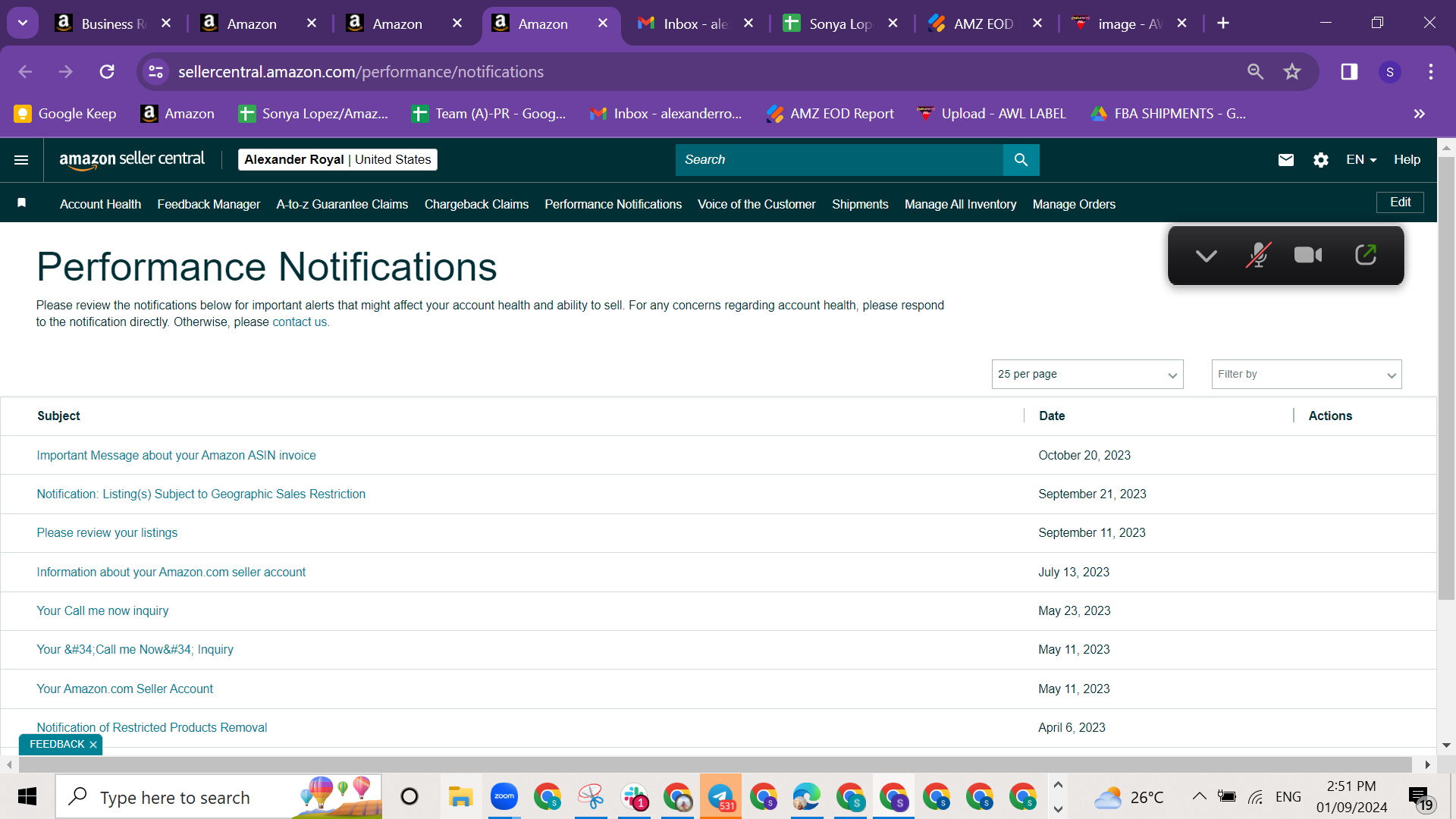
Task: Switch to the Sonya Lop... tab
Action: [x=840, y=24]
